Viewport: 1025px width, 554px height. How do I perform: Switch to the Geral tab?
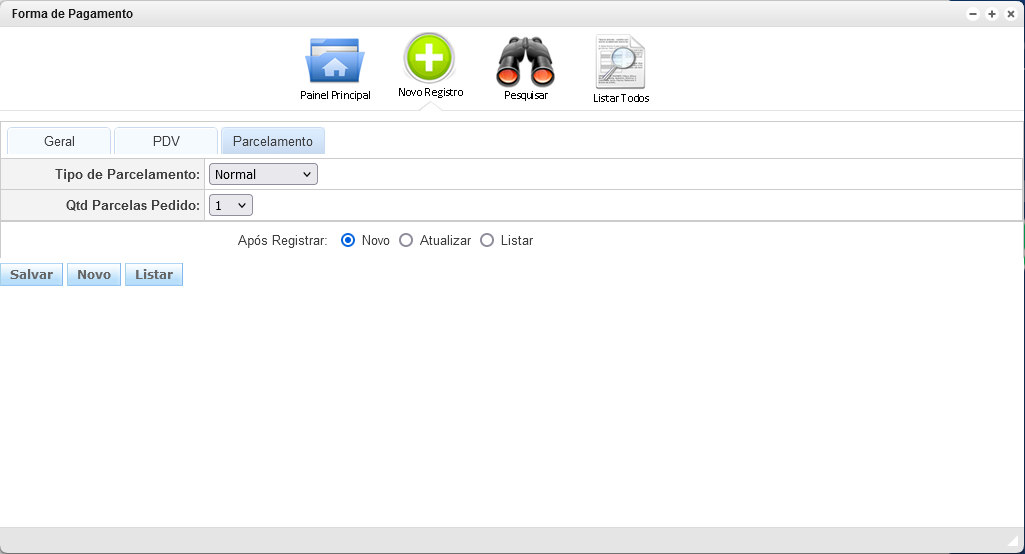(x=59, y=141)
